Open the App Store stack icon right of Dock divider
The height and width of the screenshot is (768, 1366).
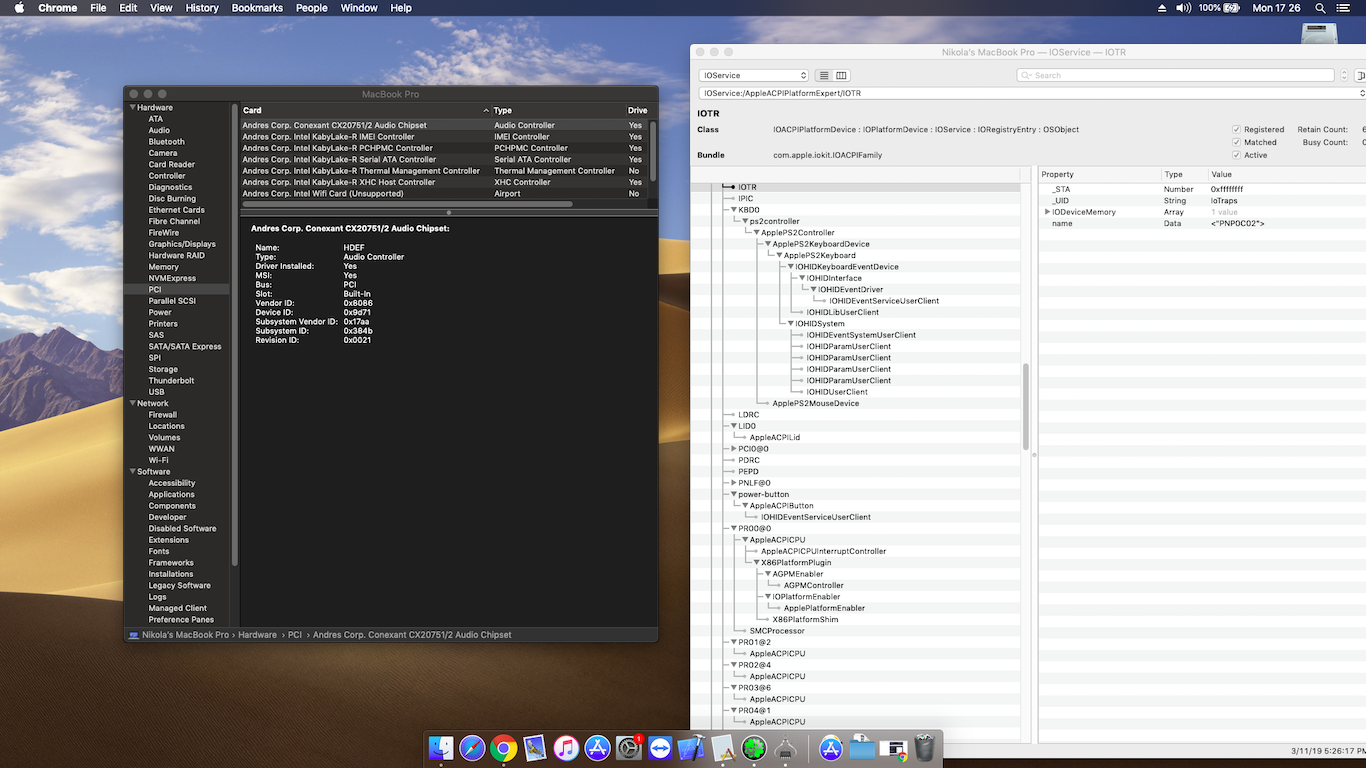[831, 747]
